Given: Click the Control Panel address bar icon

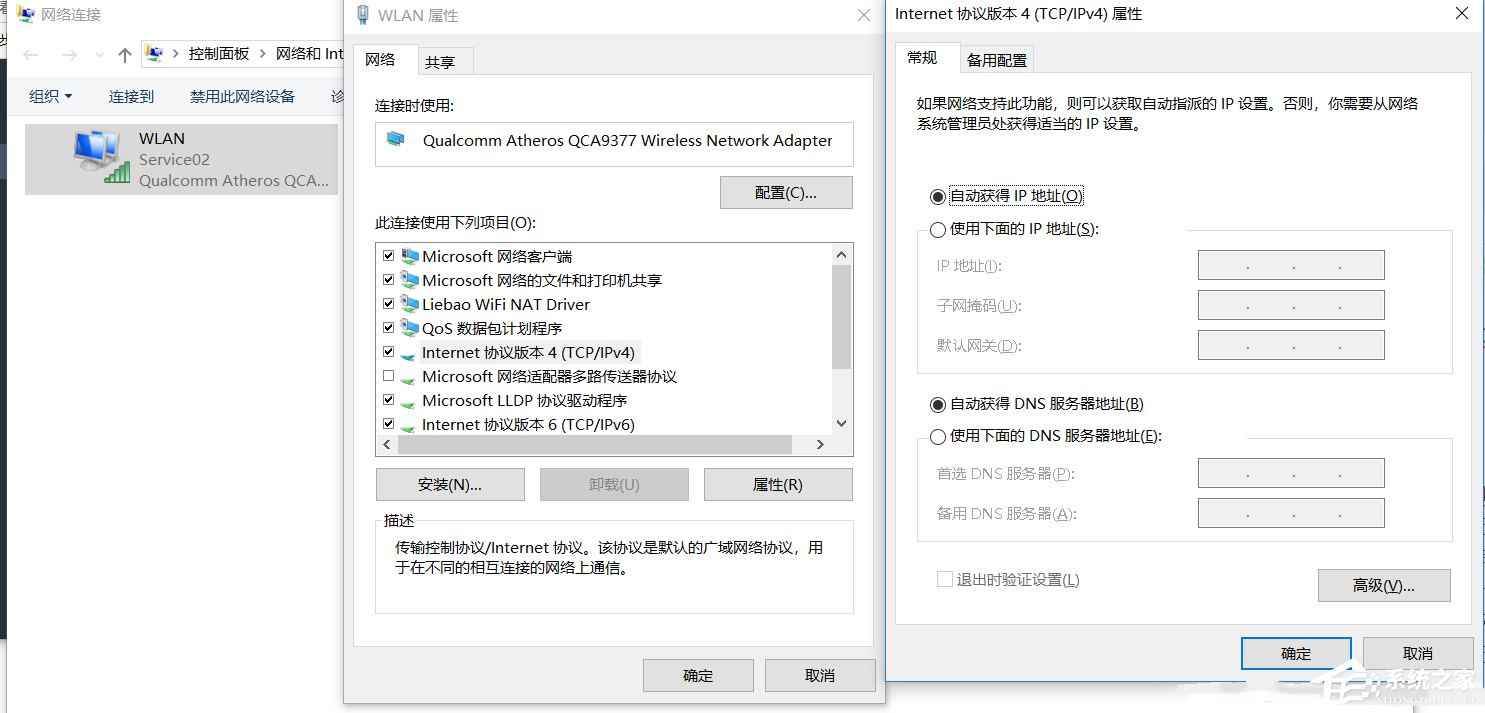Looking at the screenshot, I should pyautogui.click(x=155, y=54).
